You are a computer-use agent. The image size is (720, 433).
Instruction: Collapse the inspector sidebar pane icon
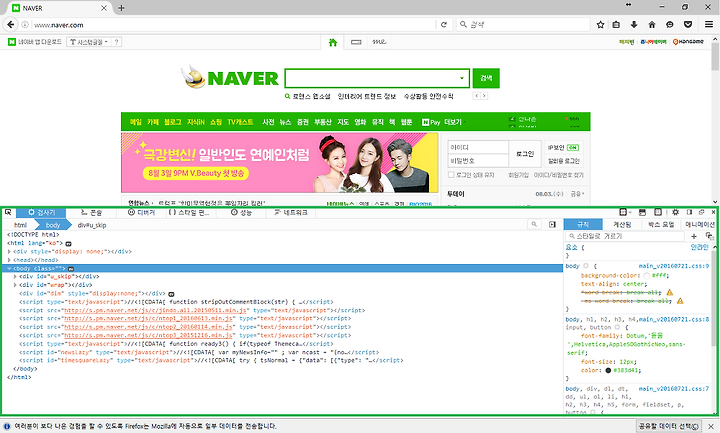pos(552,225)
